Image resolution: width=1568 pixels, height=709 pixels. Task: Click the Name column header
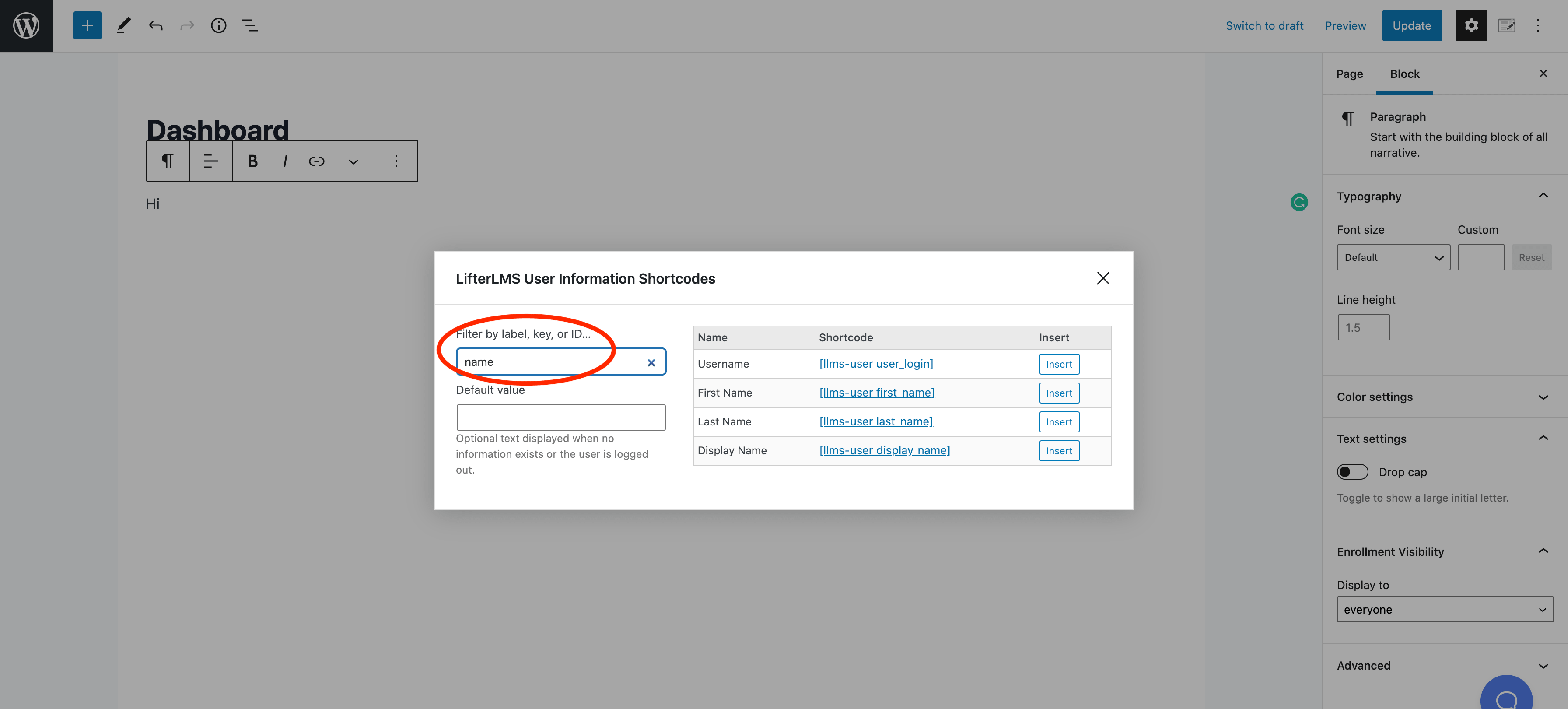(x=712, y=337)
